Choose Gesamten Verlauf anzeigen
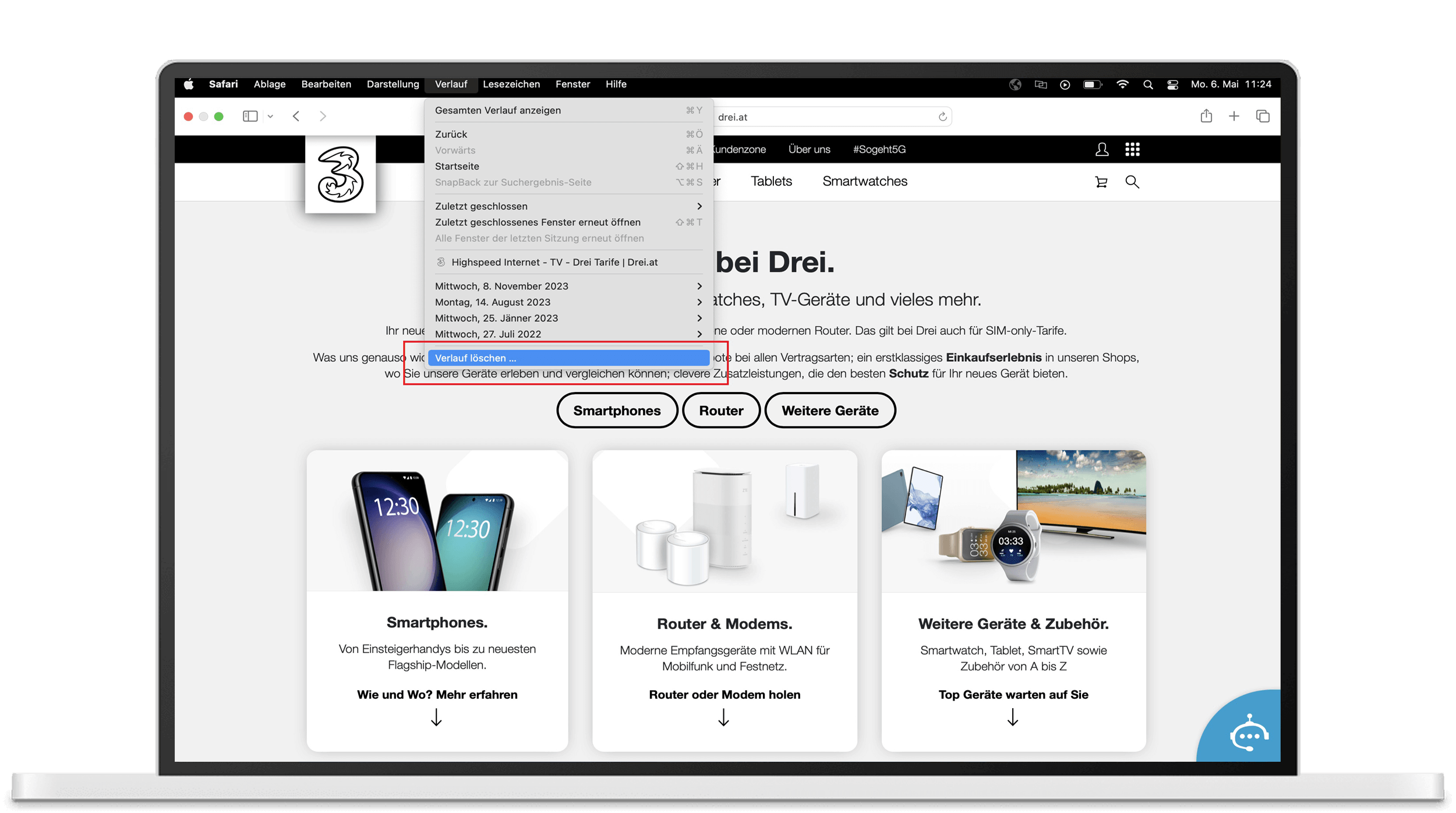Viewport: 1456px width, 813px height. (x=568, y=110)
